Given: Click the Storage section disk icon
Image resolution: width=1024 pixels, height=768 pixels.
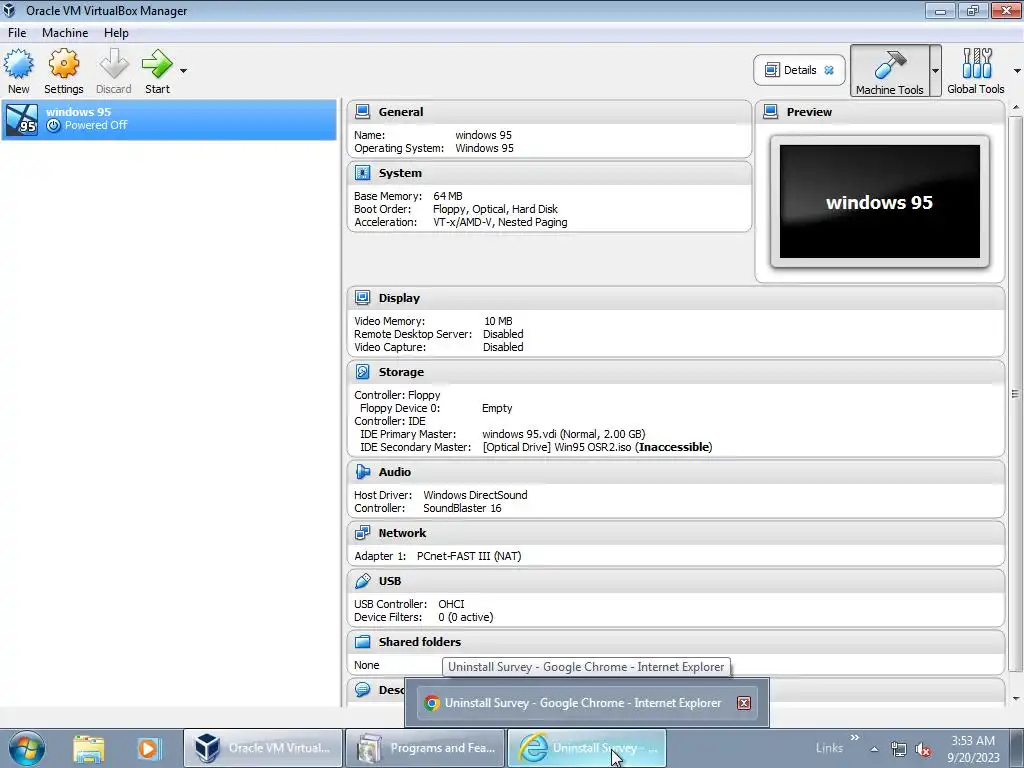Looking at the screenshot, I should [362, 372].
